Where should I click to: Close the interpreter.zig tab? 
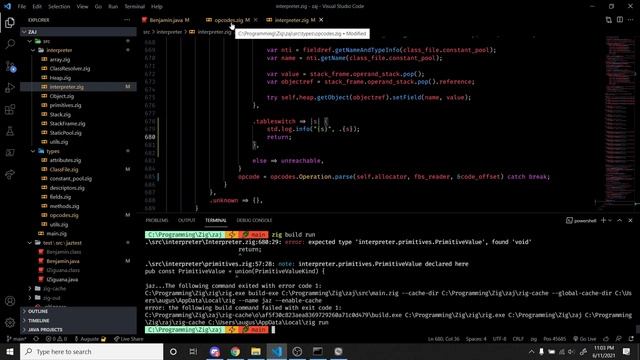click(x=321, y=20)
